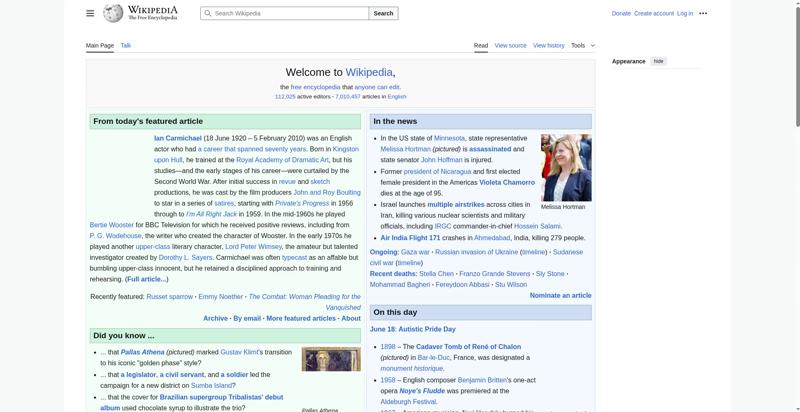800x412 pixels.
Task: Click the Violeta Chamorro link
Action: click(507, 183)
